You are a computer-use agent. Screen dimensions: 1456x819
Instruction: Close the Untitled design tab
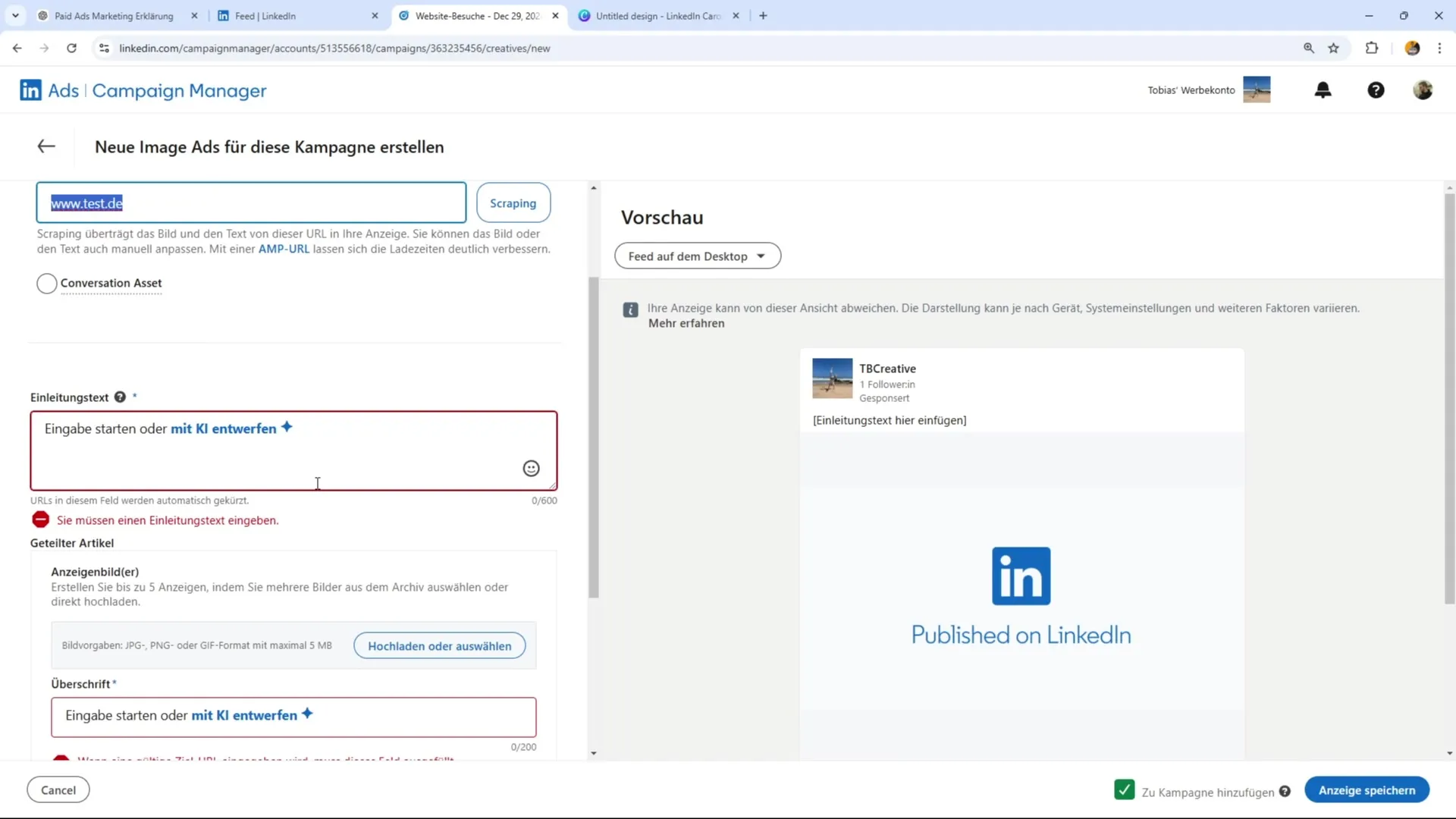[x=736, y=15]
